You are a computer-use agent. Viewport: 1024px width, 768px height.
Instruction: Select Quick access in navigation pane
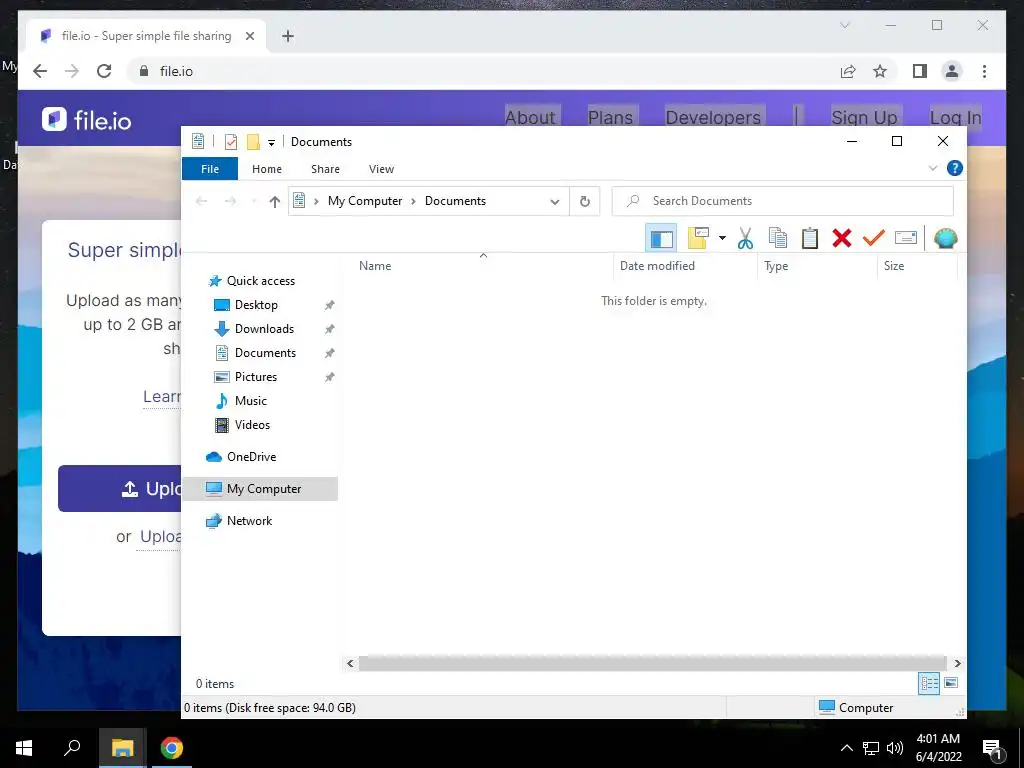click(260, 281)
